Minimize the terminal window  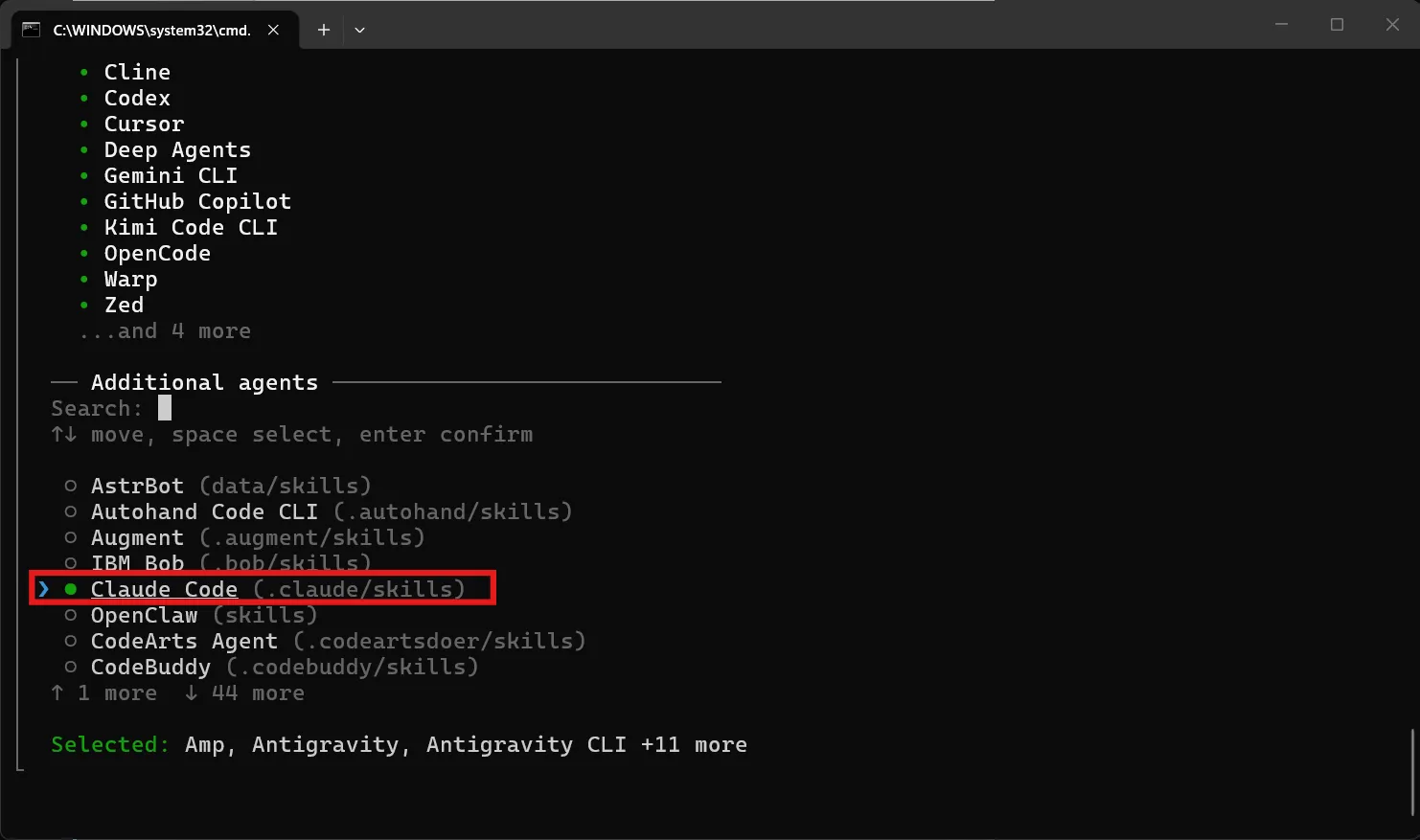1281,24
